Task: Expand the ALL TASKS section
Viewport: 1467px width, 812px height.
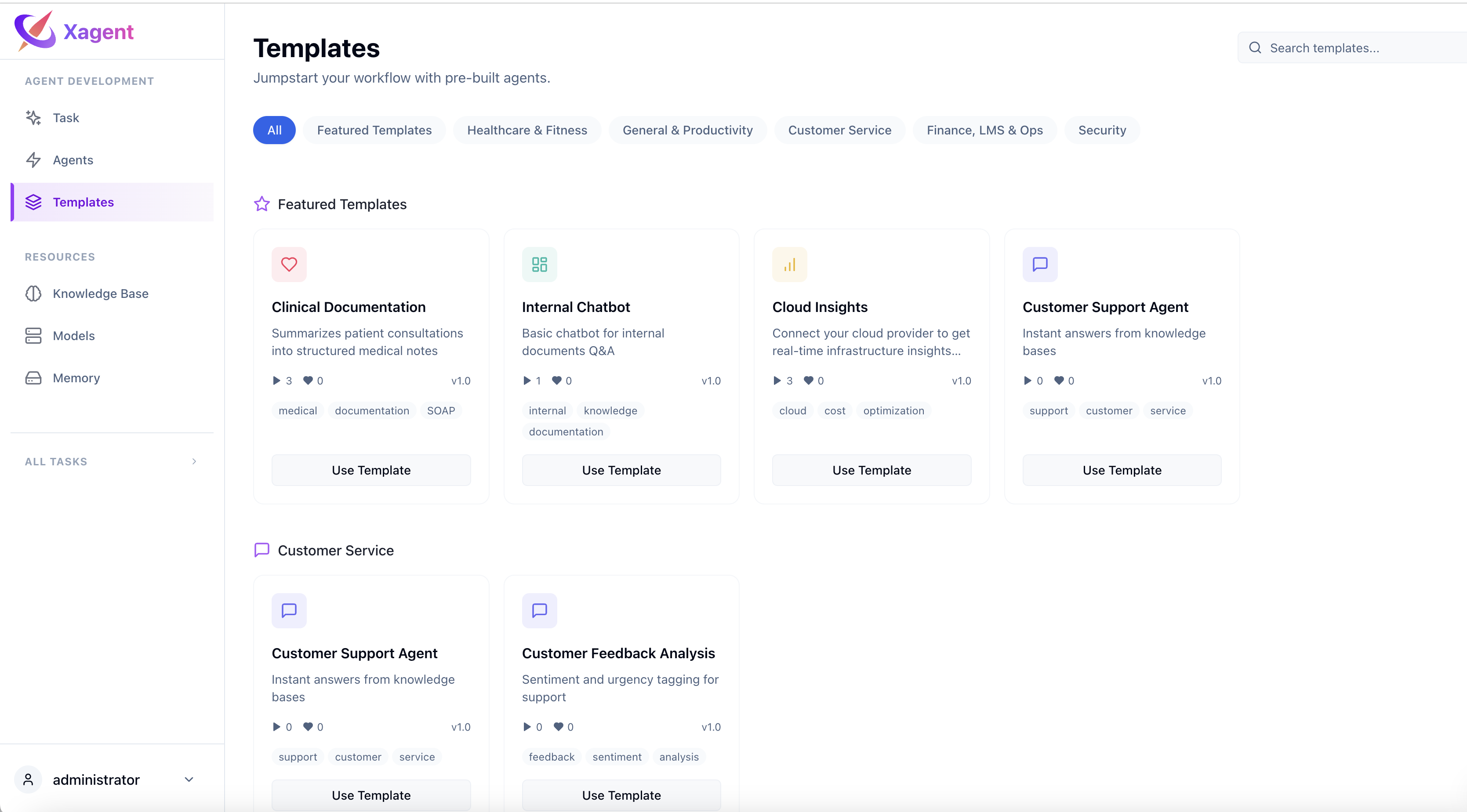Action: [x=111, y=461]
